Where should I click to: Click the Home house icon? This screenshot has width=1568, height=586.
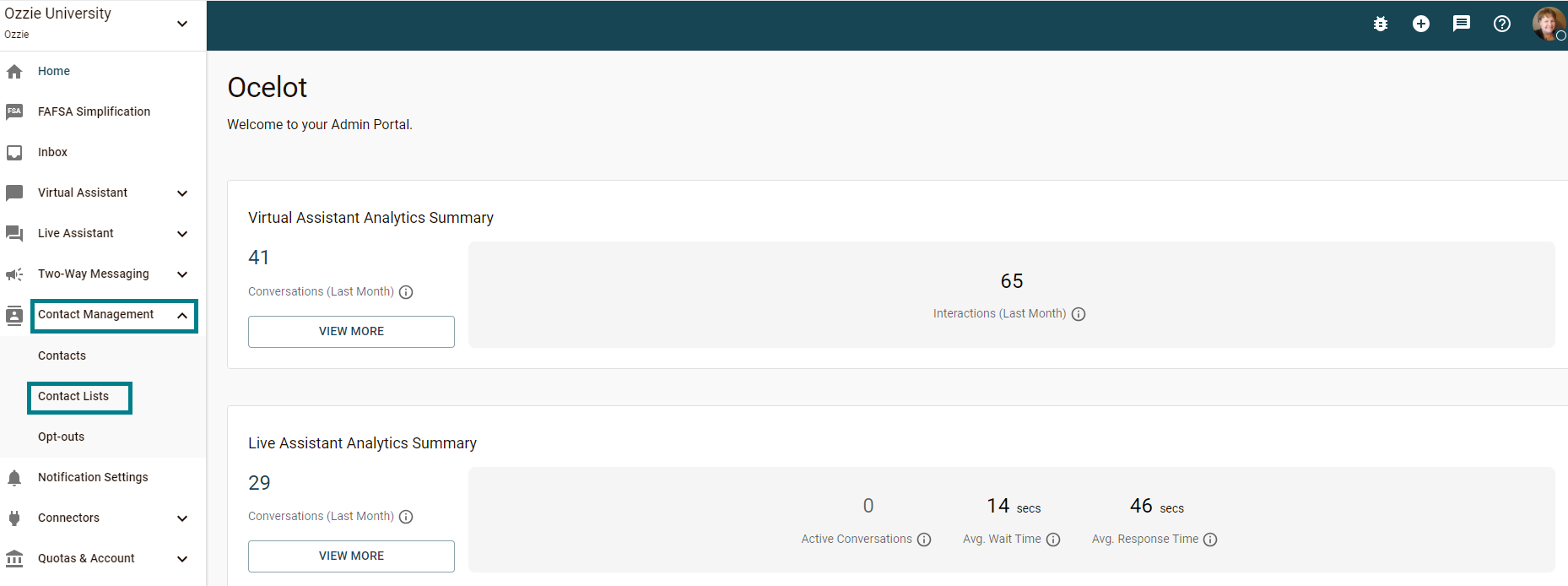[x=14, y=72]
